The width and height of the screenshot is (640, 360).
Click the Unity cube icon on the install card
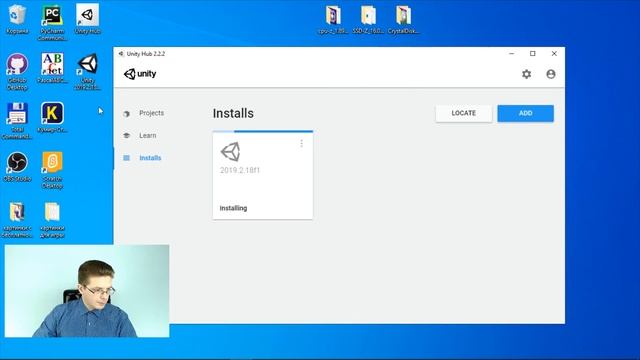(x=231, y=152)
